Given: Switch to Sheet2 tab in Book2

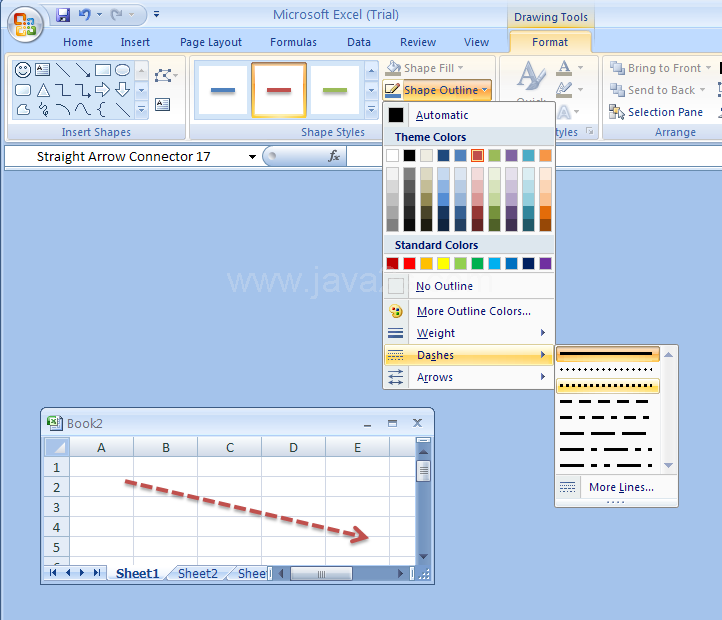Looking at the screenshot, I should [198, 573].
